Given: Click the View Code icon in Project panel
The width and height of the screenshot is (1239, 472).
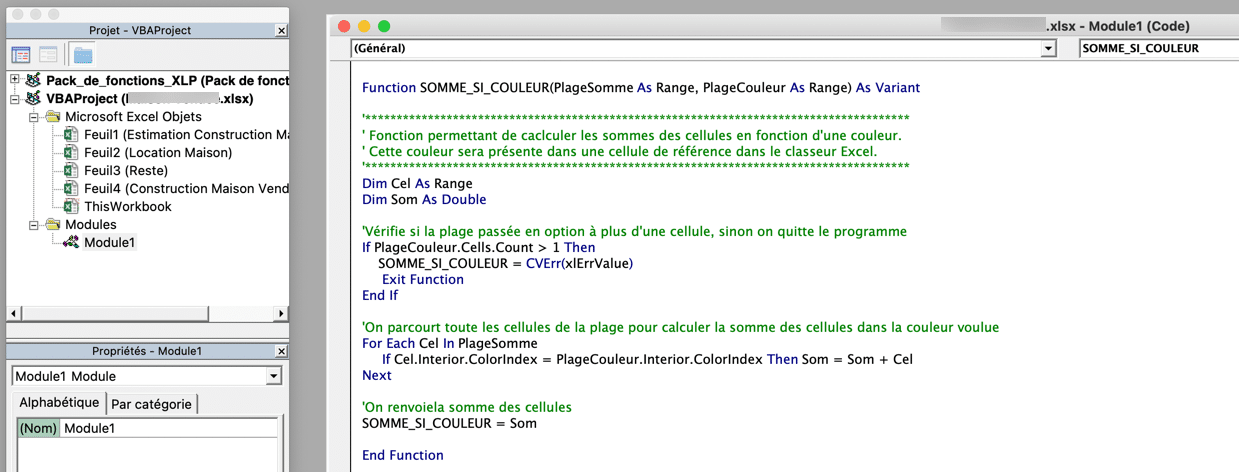Looking at the screenshot, I should click(x=20, y=55).
